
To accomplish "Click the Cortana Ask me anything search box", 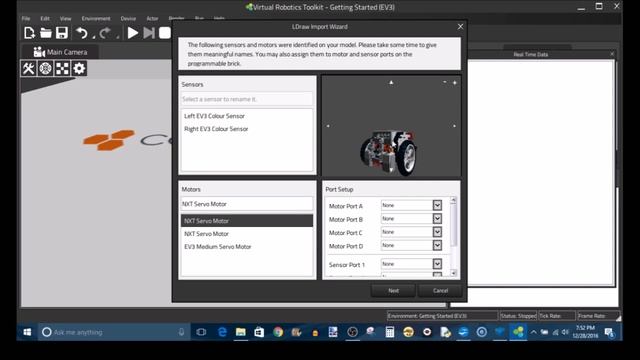I will coord(114,332).
